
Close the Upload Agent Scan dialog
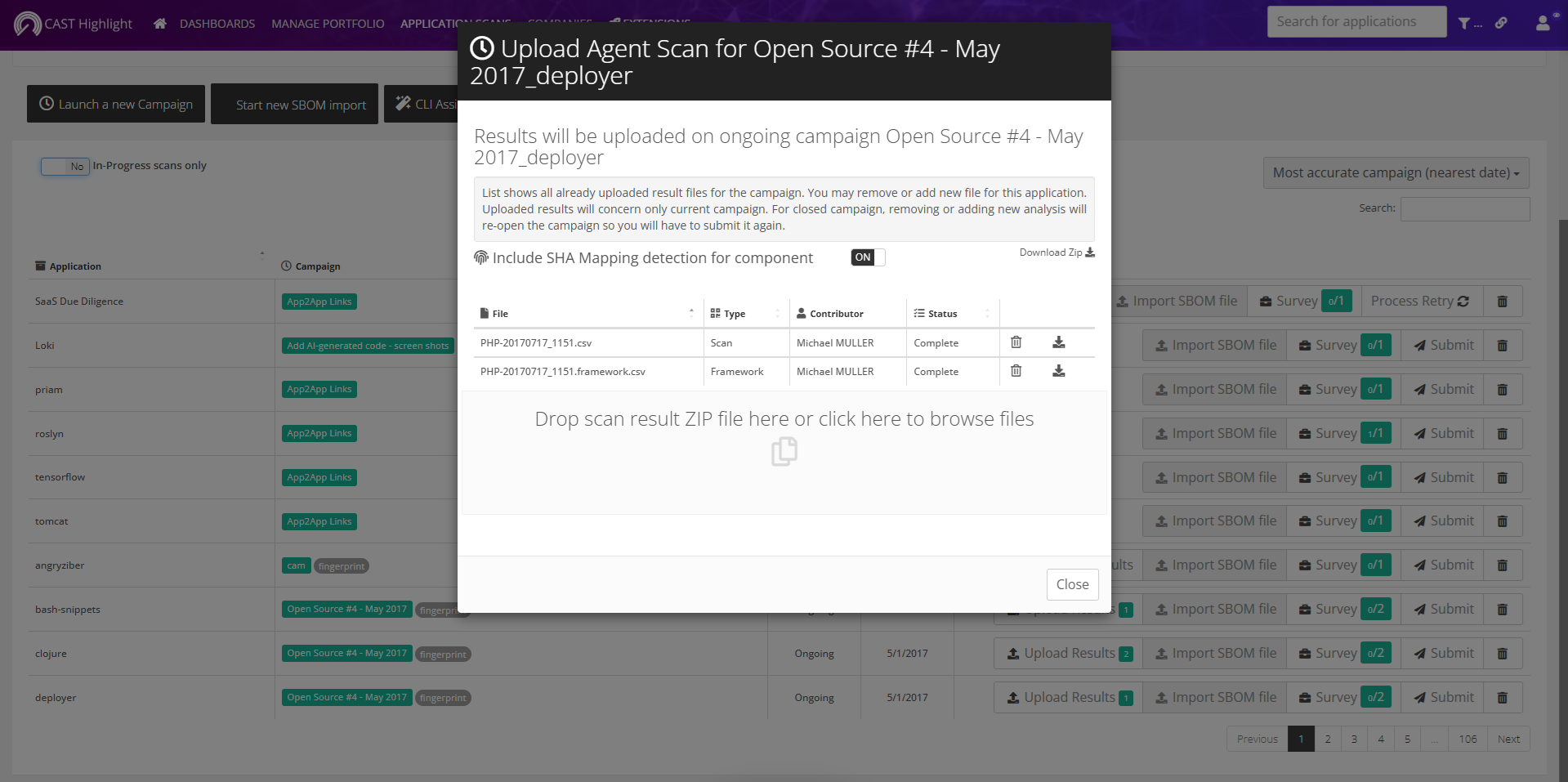(x=1072, y=584)
